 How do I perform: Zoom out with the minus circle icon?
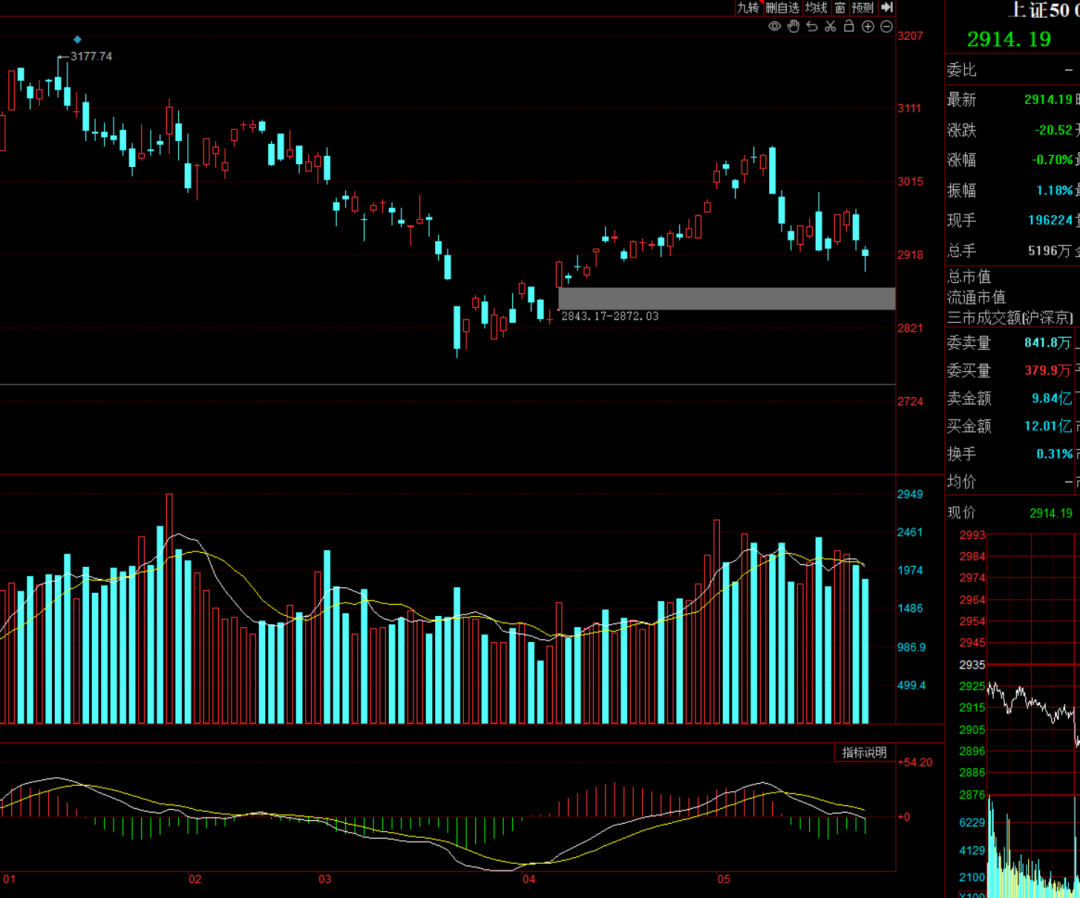point(886,26)
